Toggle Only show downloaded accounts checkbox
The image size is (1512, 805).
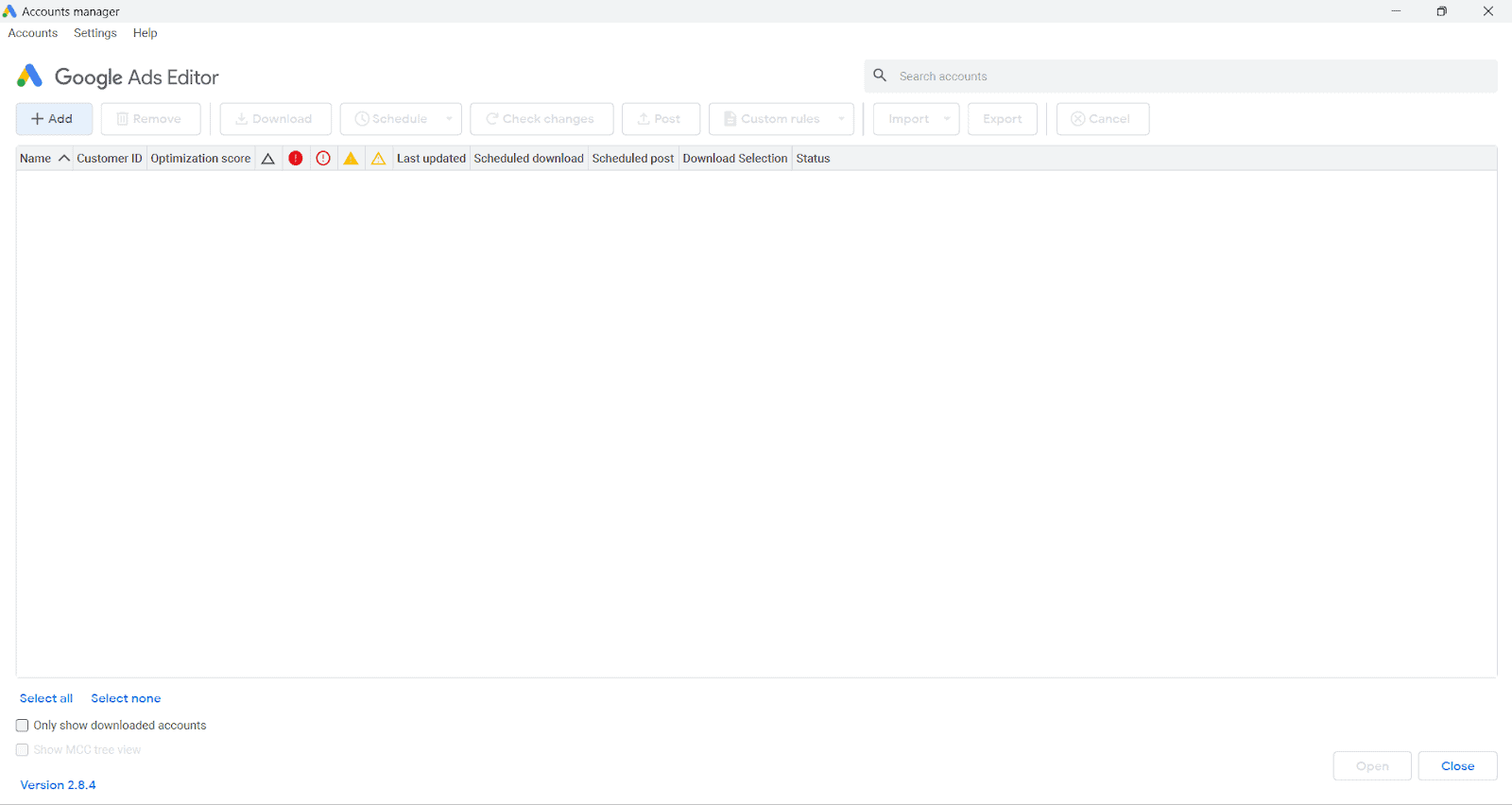[x=23, y=726]
